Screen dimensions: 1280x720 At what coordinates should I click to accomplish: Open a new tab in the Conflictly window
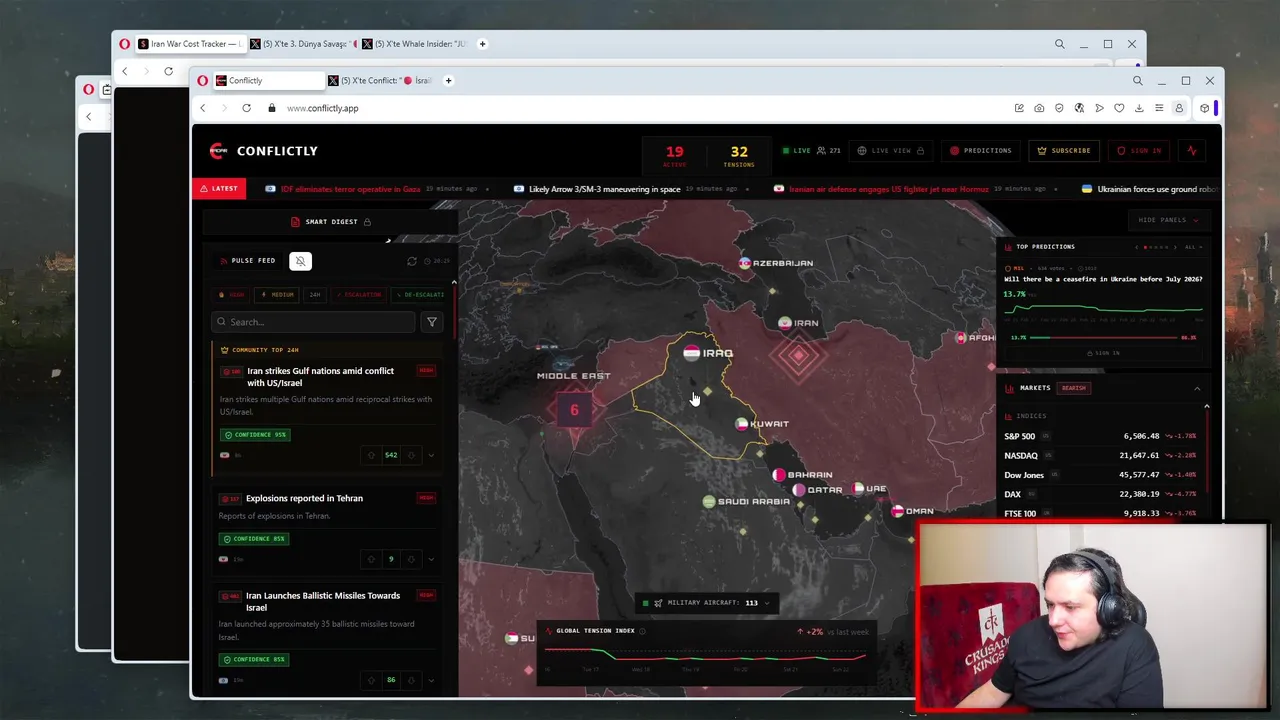point(448,81)
